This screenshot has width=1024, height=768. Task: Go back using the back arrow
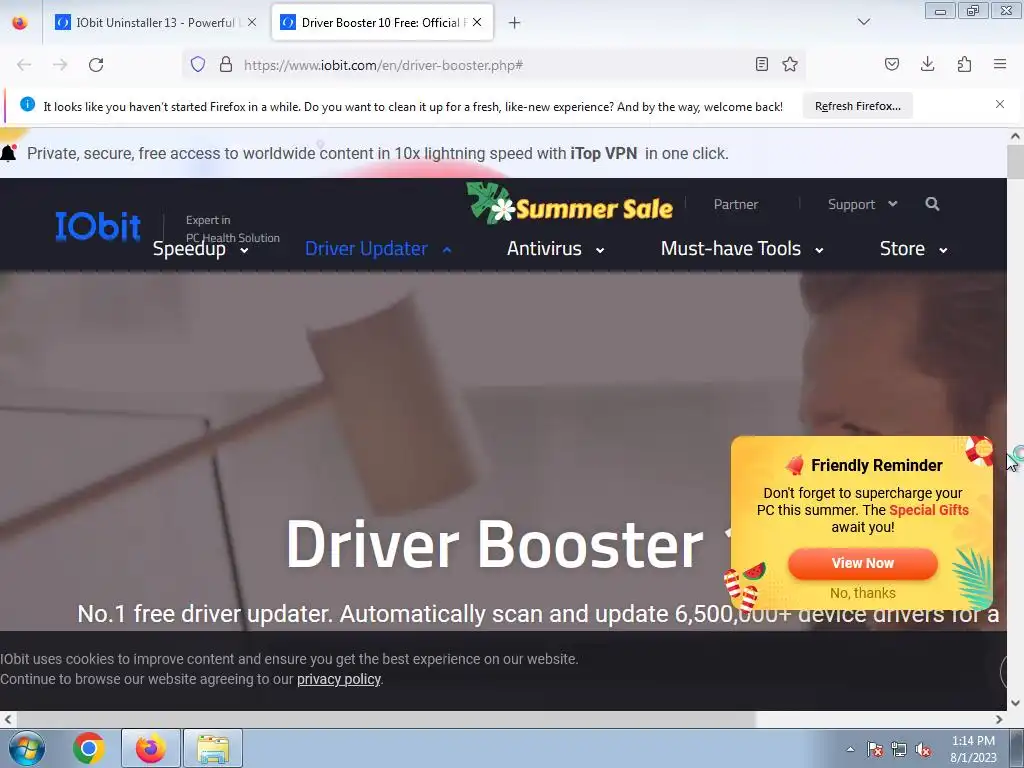tap(24, 65)
